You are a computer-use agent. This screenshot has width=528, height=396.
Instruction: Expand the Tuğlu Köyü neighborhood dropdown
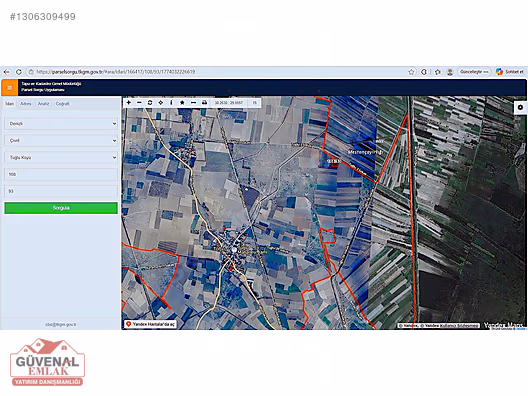[x=61, y=157]
